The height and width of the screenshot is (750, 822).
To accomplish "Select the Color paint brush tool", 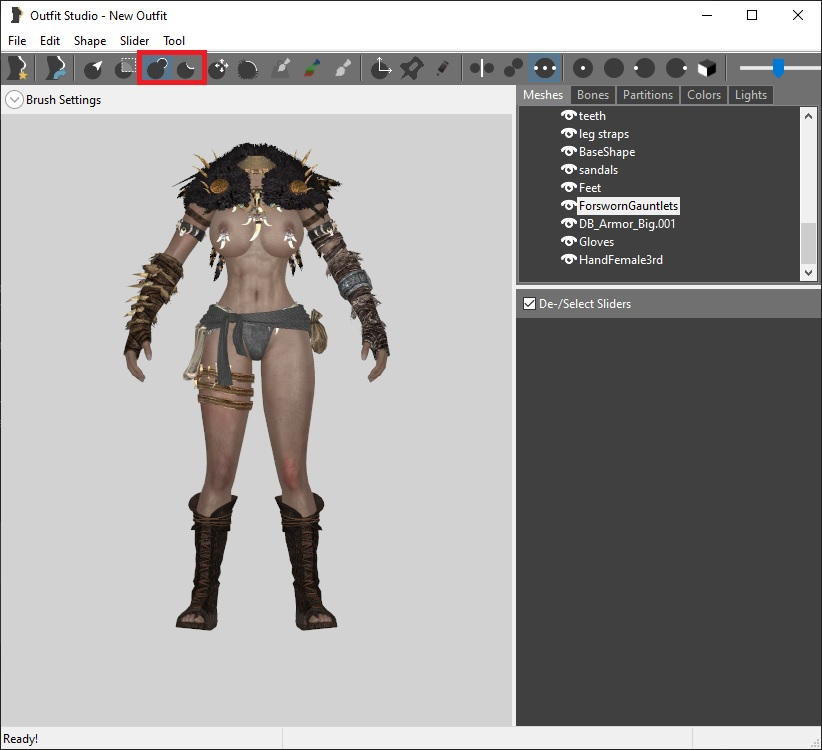I will point(312,69).
